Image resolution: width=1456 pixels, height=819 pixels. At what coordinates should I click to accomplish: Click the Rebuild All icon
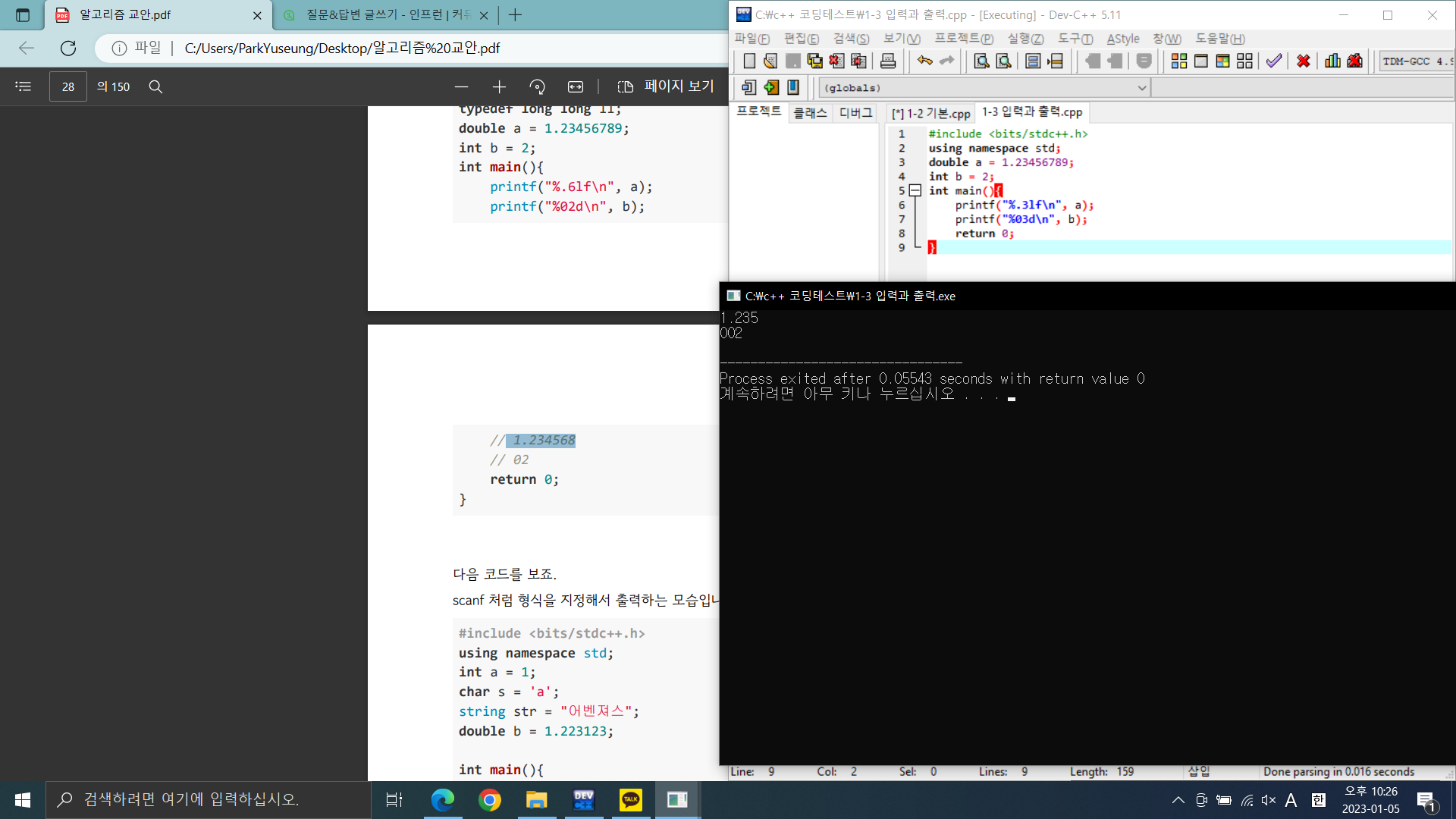click(1244, 61)
